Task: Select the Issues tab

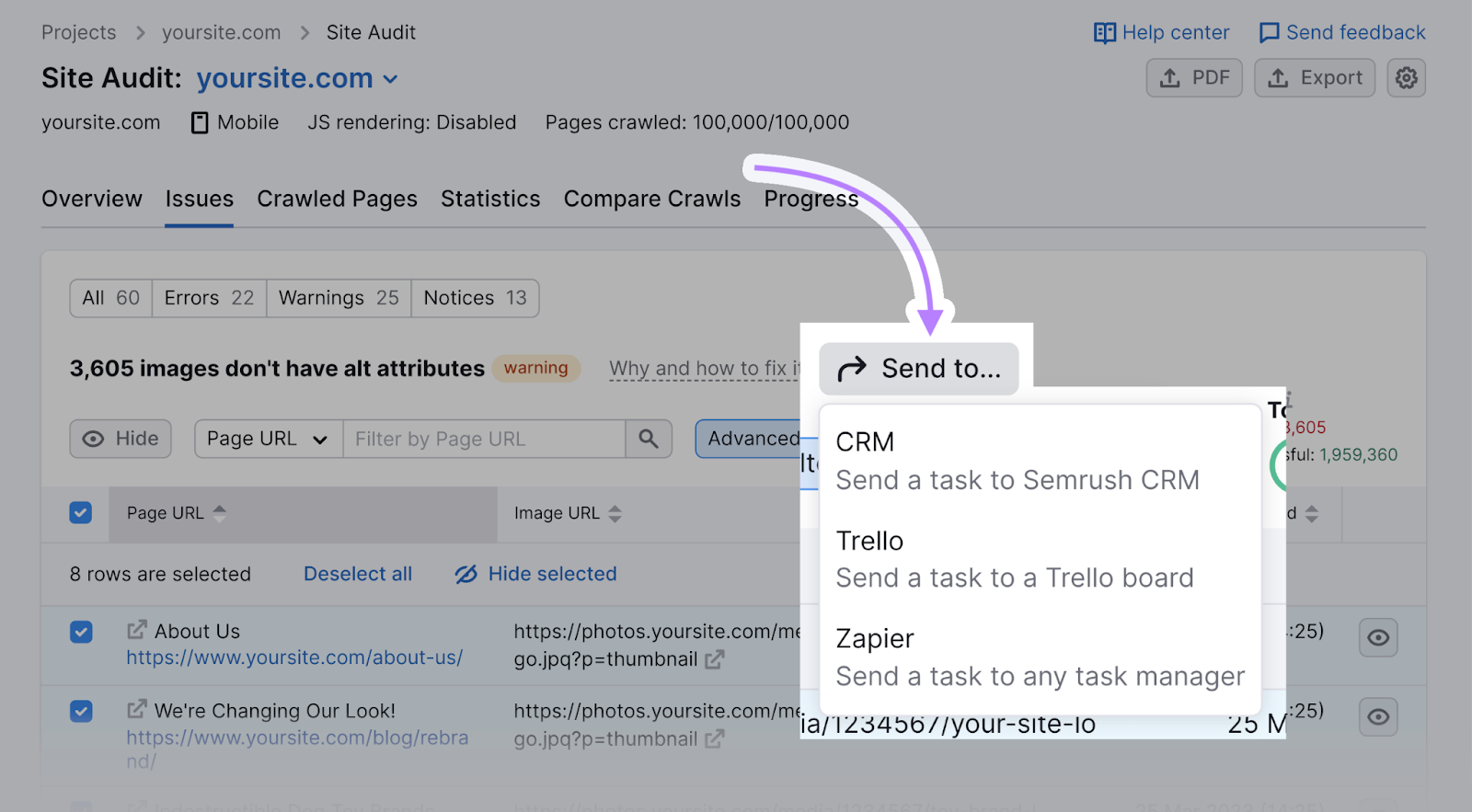Action: (x=200, y=199)
